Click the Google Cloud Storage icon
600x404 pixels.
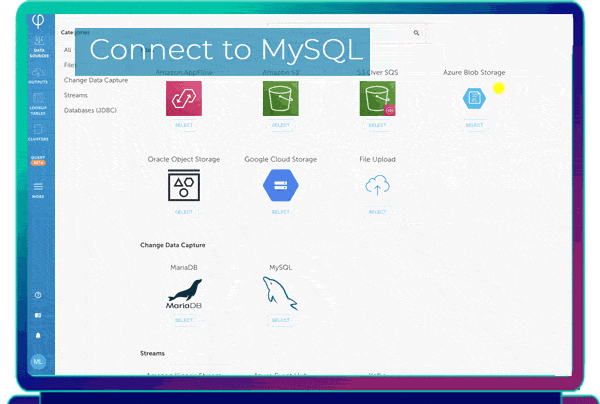pos(280,185)
